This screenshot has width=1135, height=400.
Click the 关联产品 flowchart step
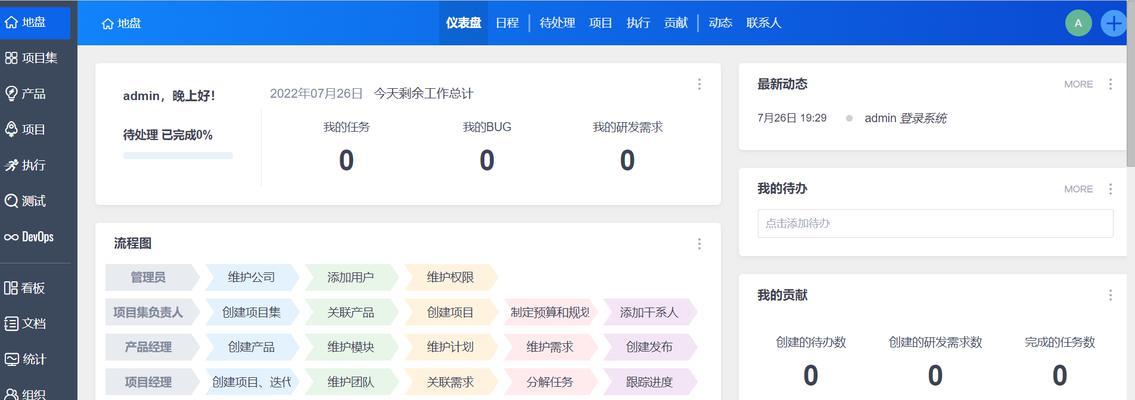(x=350, y=312)
